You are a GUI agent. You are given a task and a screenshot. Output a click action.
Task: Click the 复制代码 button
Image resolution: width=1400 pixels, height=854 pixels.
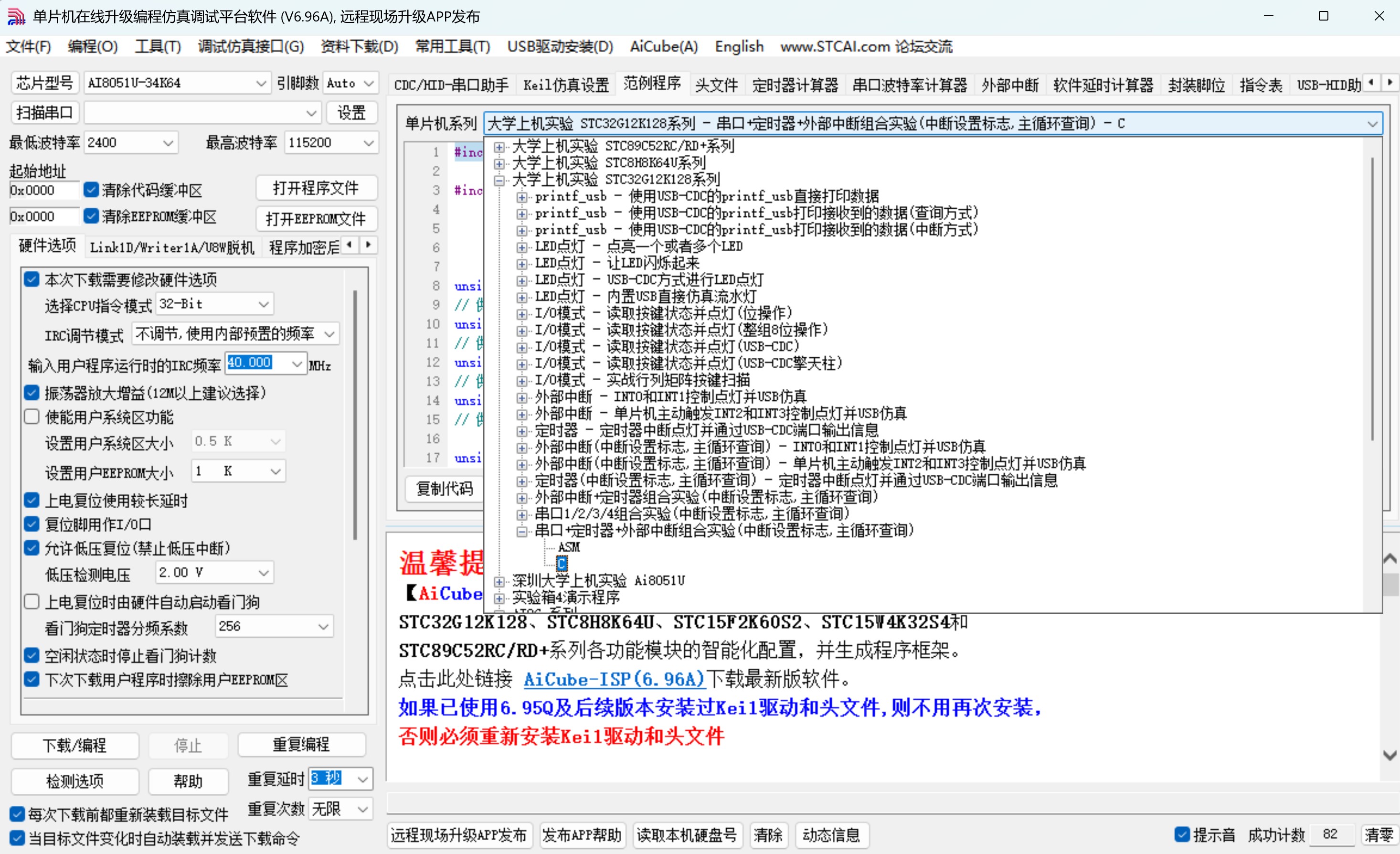tap(445, 489)
